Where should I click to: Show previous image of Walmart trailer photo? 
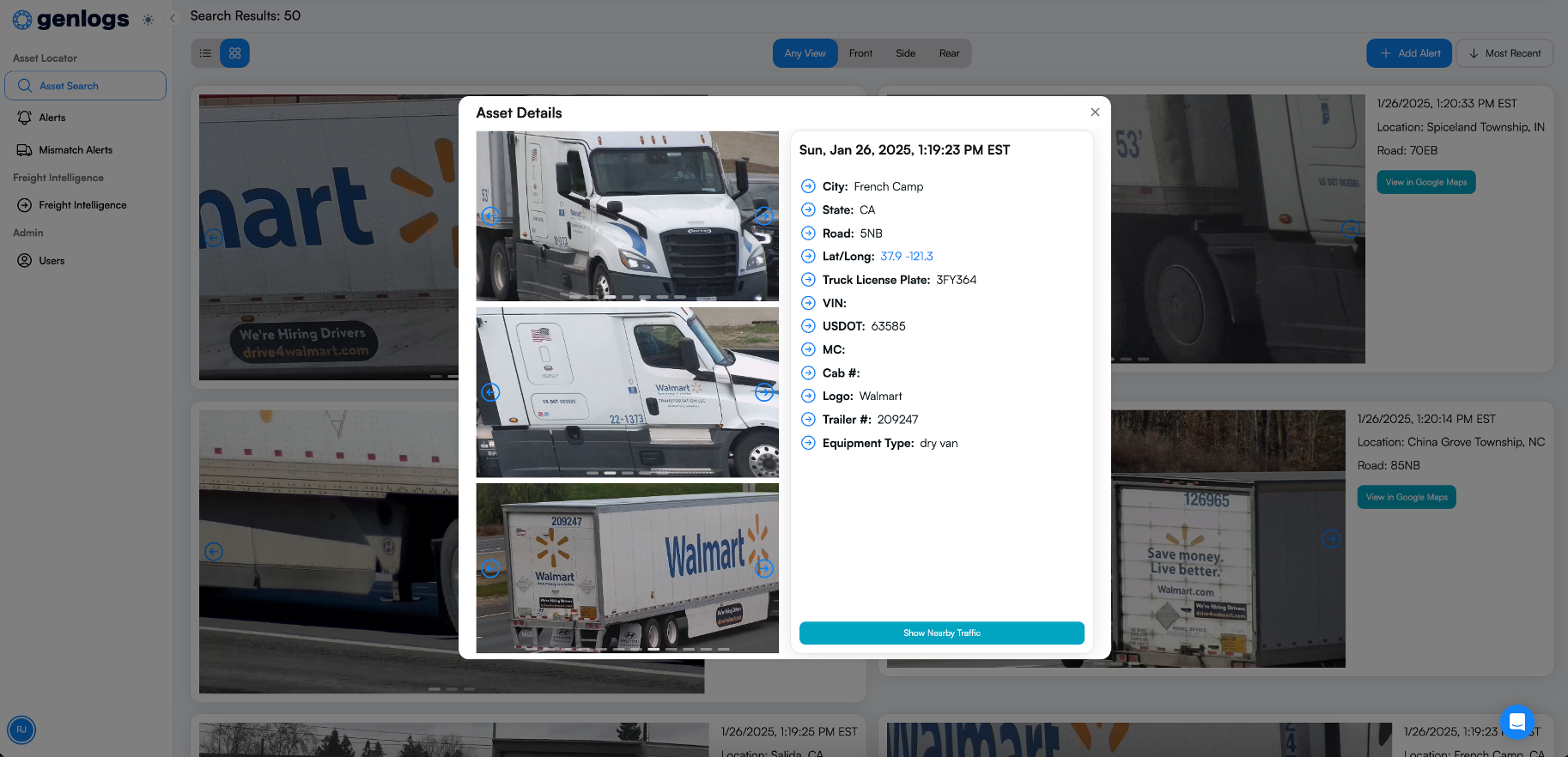point(490,568)
